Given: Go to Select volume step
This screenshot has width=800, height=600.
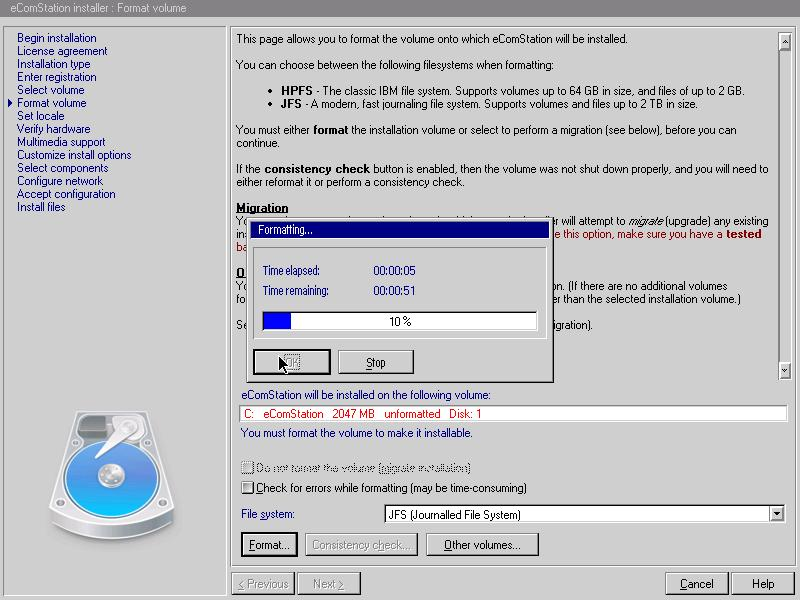Looking at the screenshot, I should click(51, 90).
